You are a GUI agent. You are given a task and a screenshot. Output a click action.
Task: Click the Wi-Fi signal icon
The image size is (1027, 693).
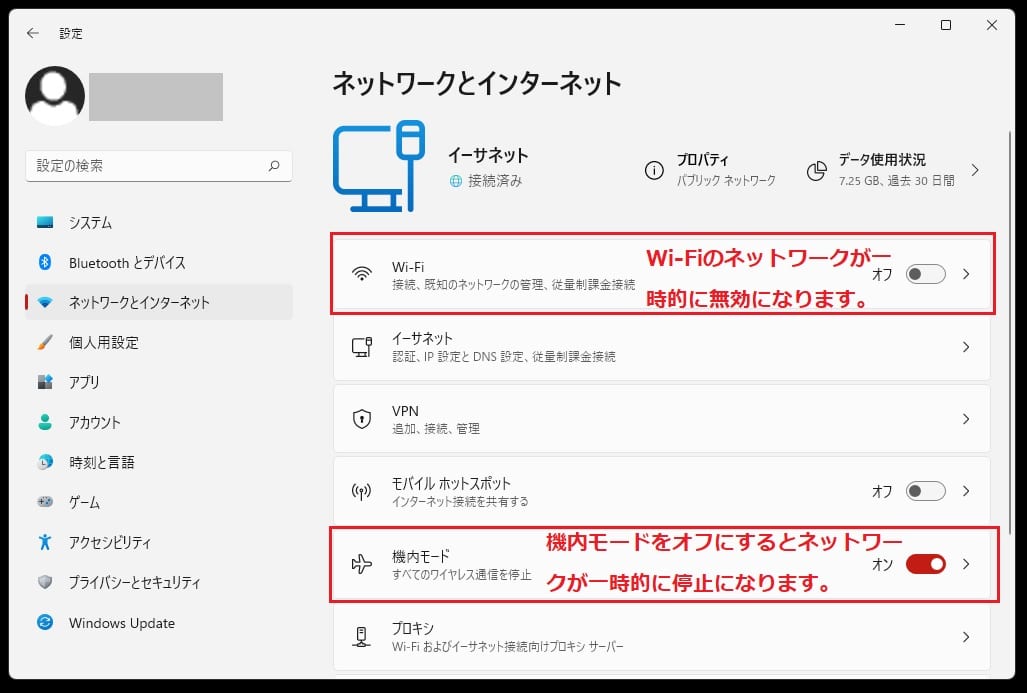(x=362, y=274)
